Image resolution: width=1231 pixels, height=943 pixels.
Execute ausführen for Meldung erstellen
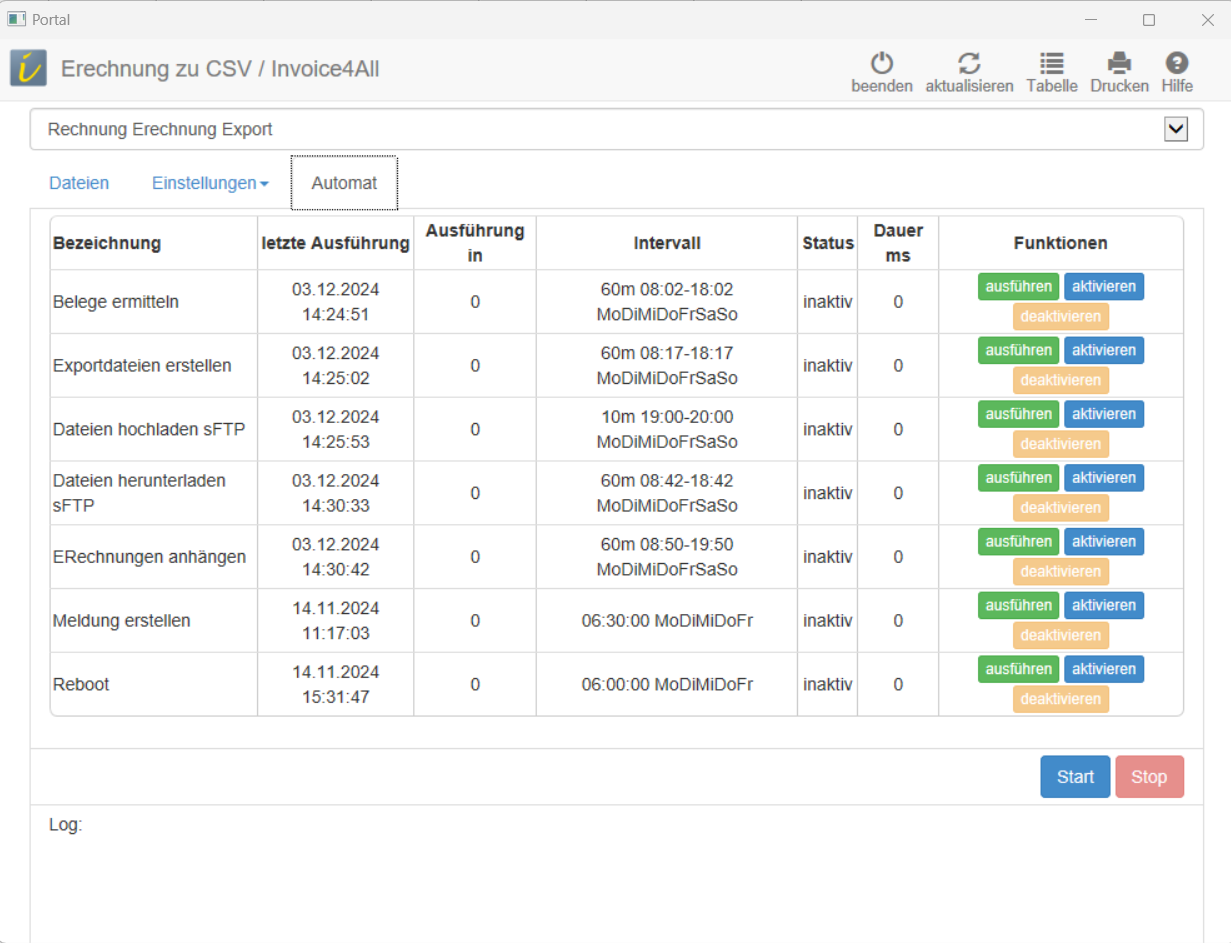tap(1018, 605)
